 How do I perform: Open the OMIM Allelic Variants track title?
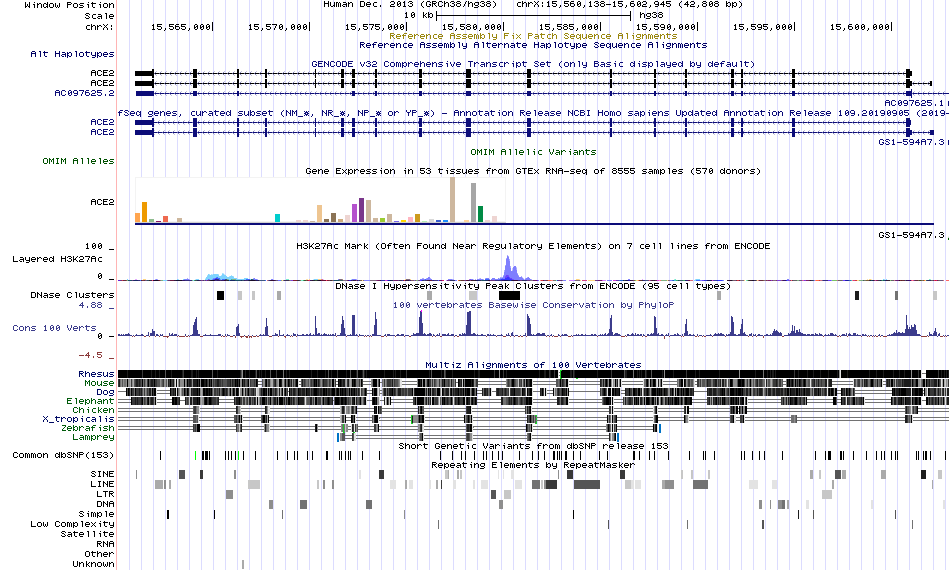533,152
